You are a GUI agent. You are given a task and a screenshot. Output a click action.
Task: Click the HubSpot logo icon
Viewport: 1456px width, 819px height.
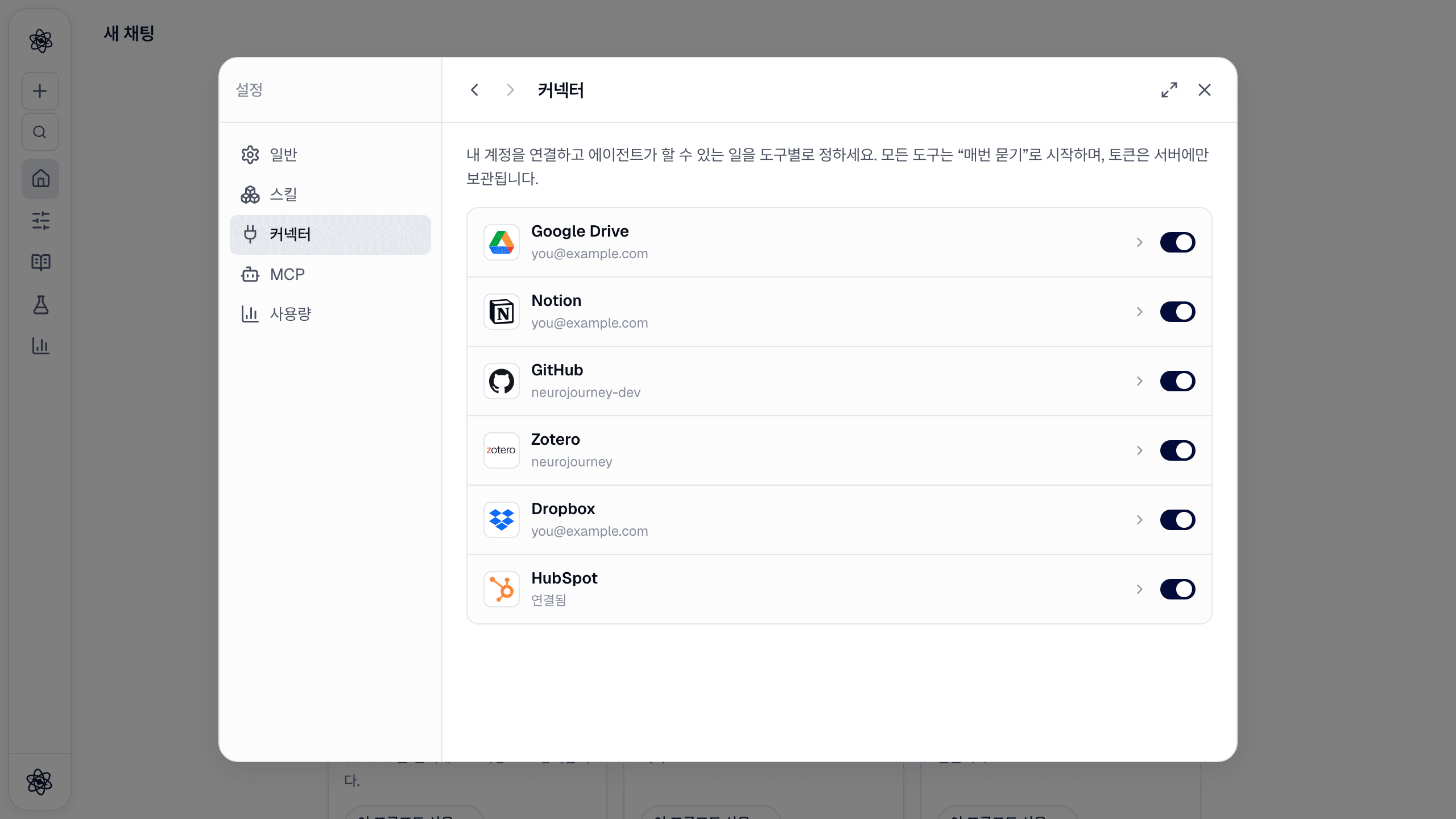pyautogui.click(x=501, y=589)
